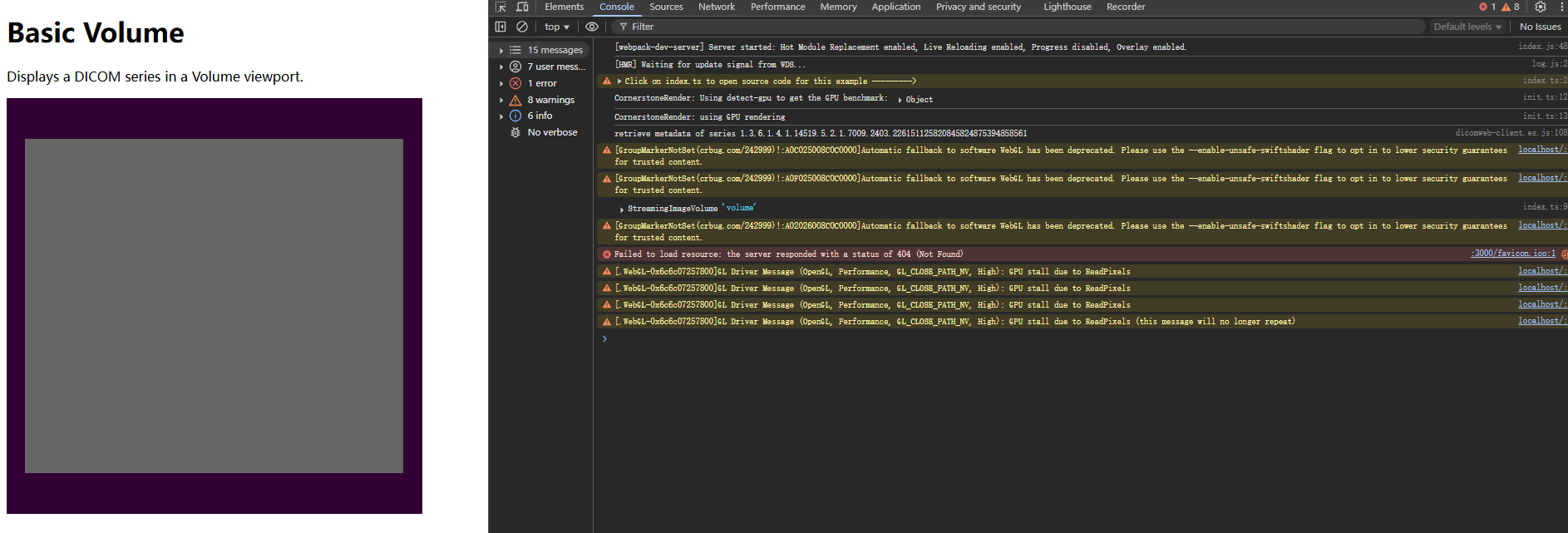
Task: Expand the StreamingImageVolume log object
Action: click(622, 209)
